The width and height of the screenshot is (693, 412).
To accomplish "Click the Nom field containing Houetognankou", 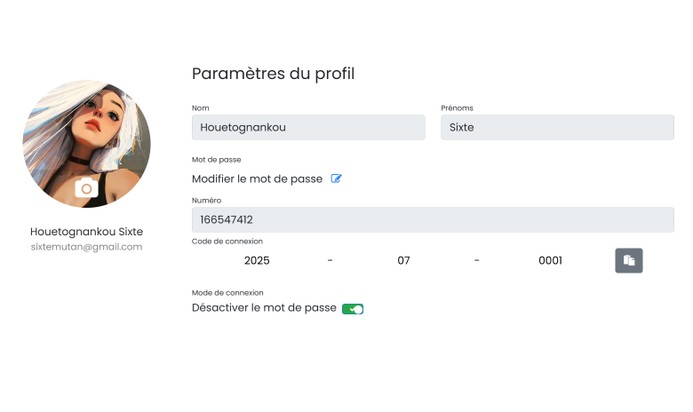I will (x=308, y=127).
